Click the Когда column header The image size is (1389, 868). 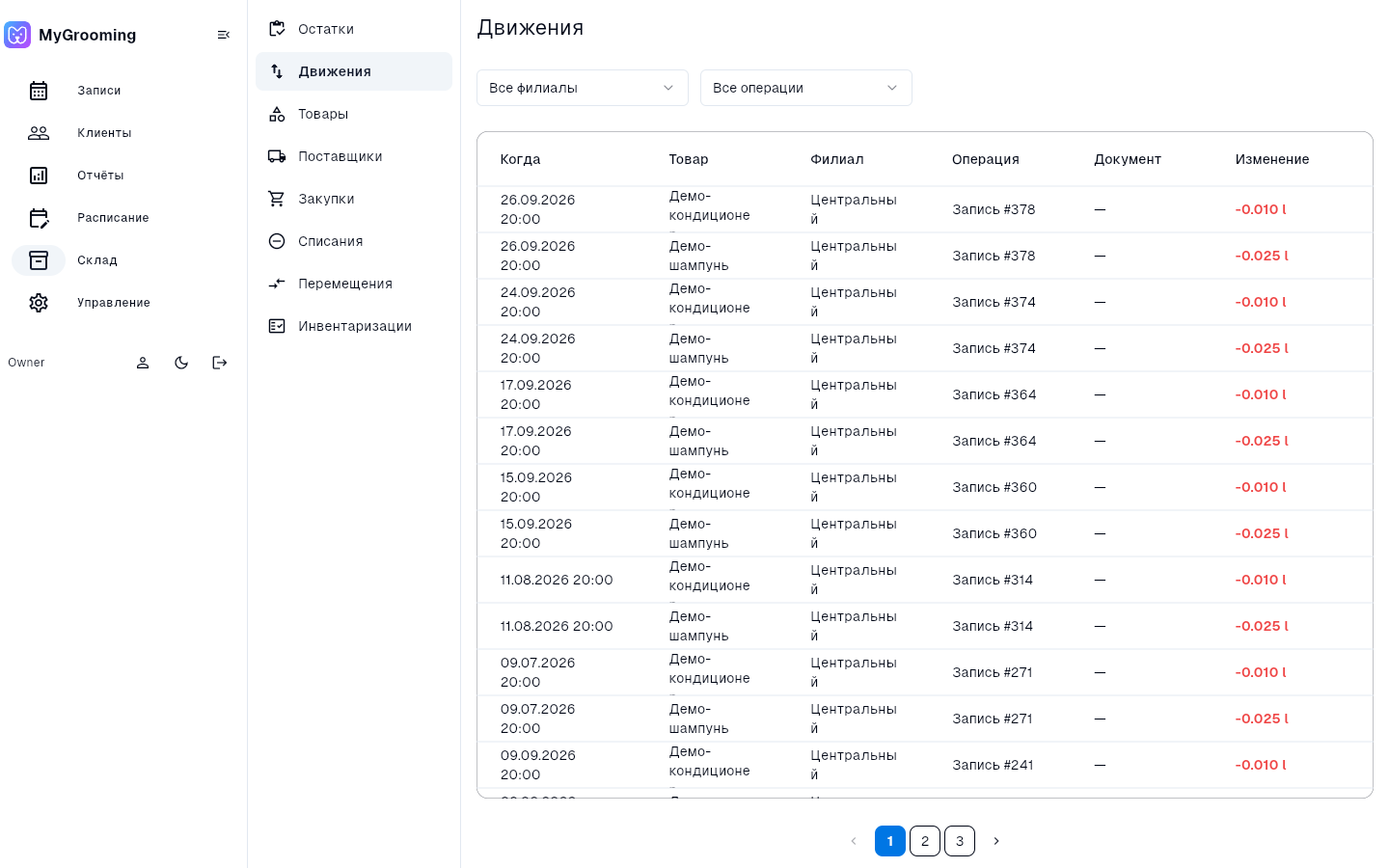click(x=521, y=159)
